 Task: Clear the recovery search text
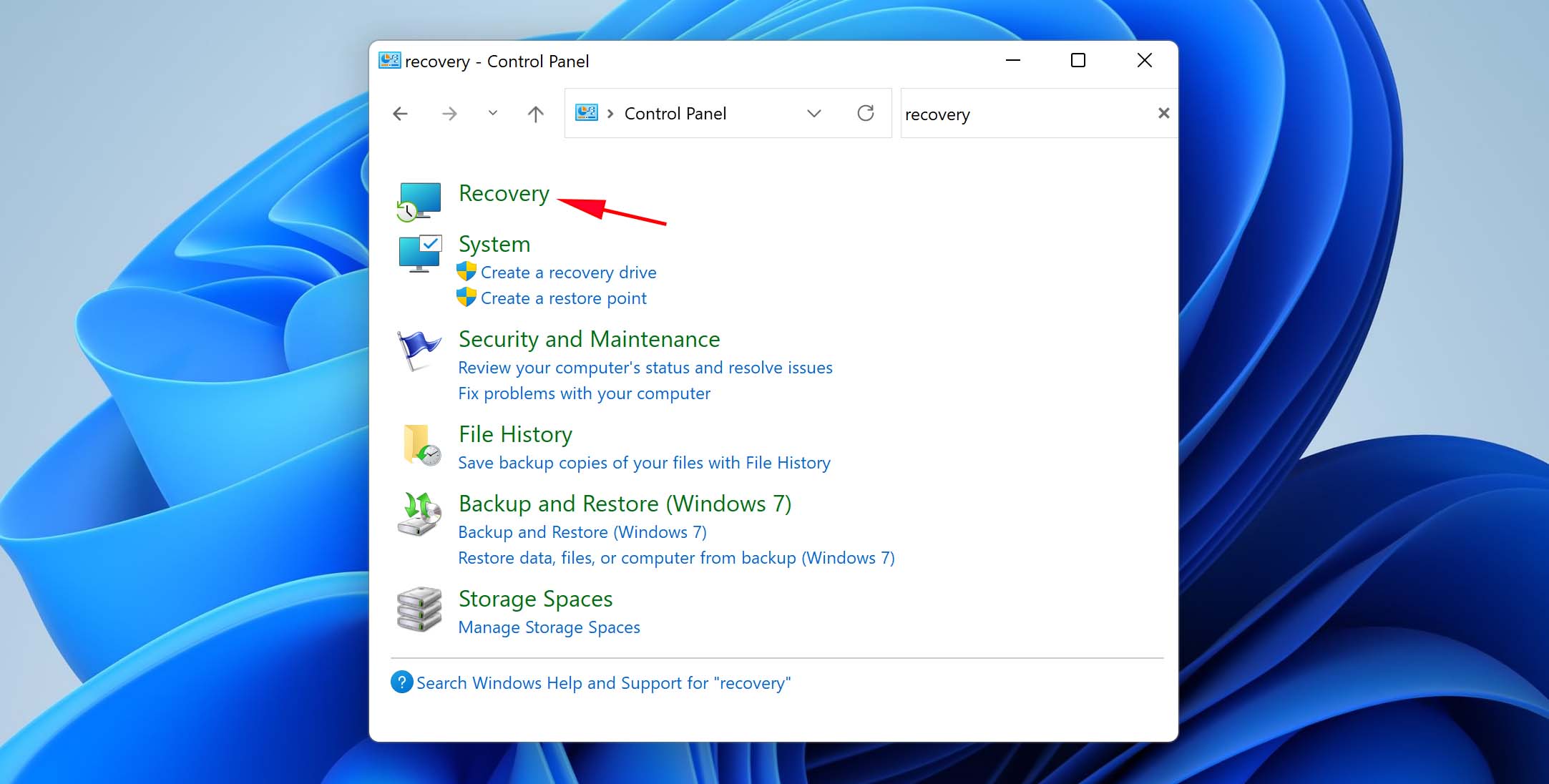[1162, 113]
